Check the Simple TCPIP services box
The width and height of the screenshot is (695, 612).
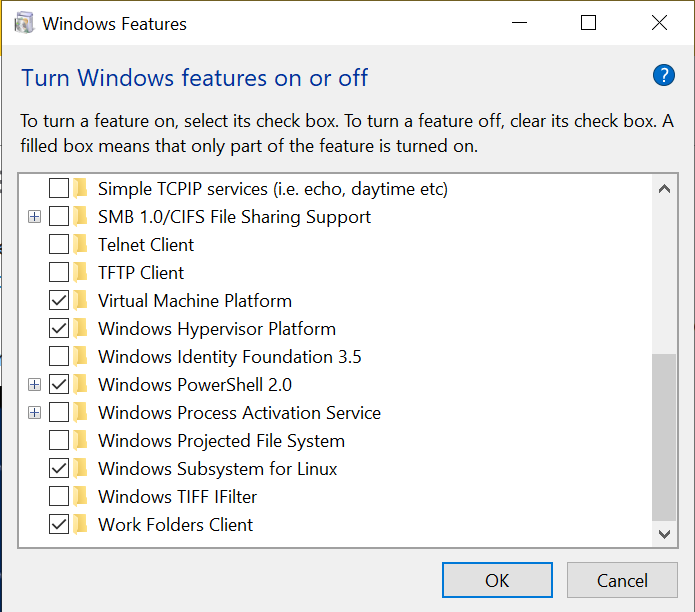point(59,189)
